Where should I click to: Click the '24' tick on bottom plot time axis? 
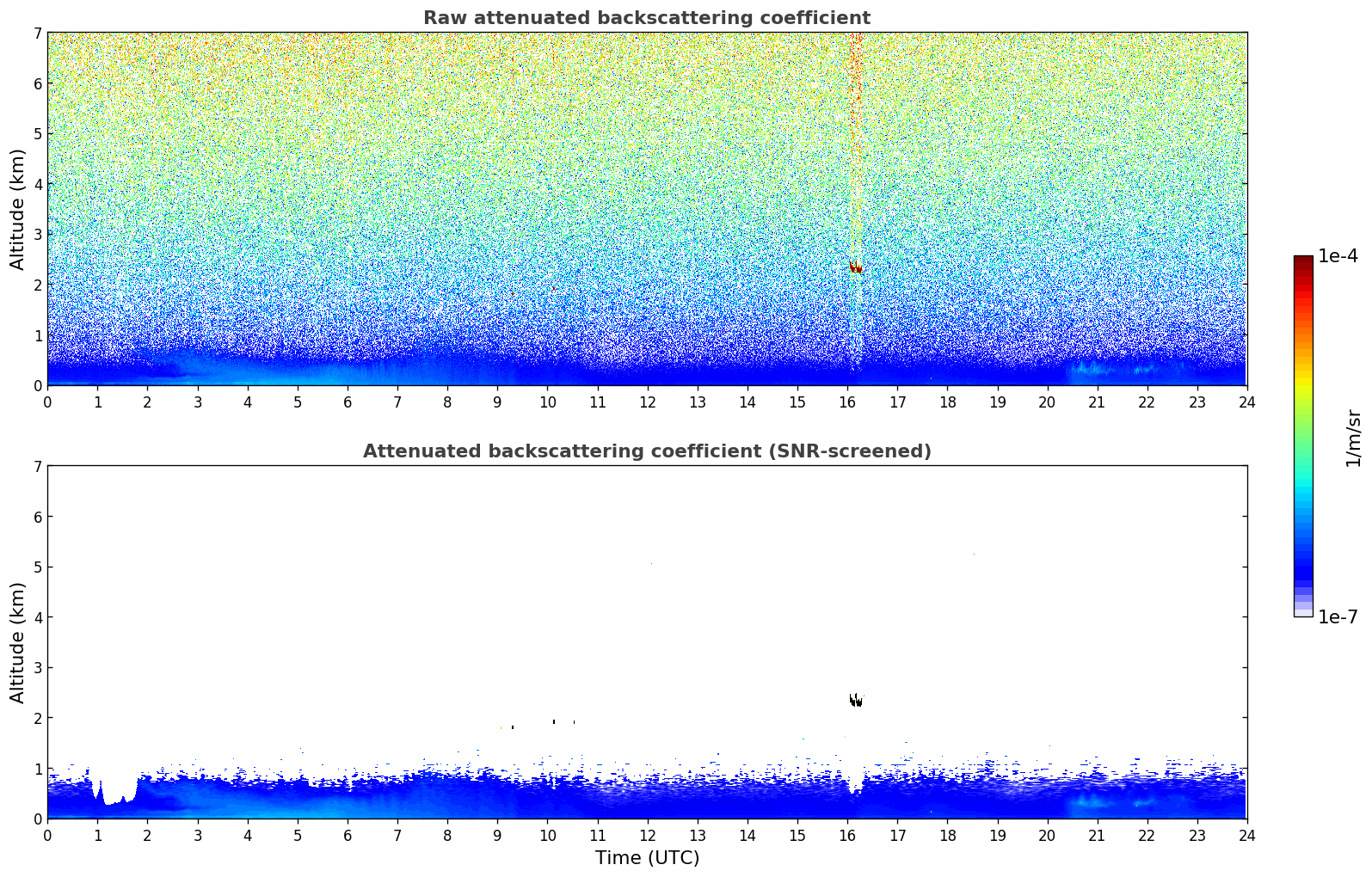click(1246, 835)
